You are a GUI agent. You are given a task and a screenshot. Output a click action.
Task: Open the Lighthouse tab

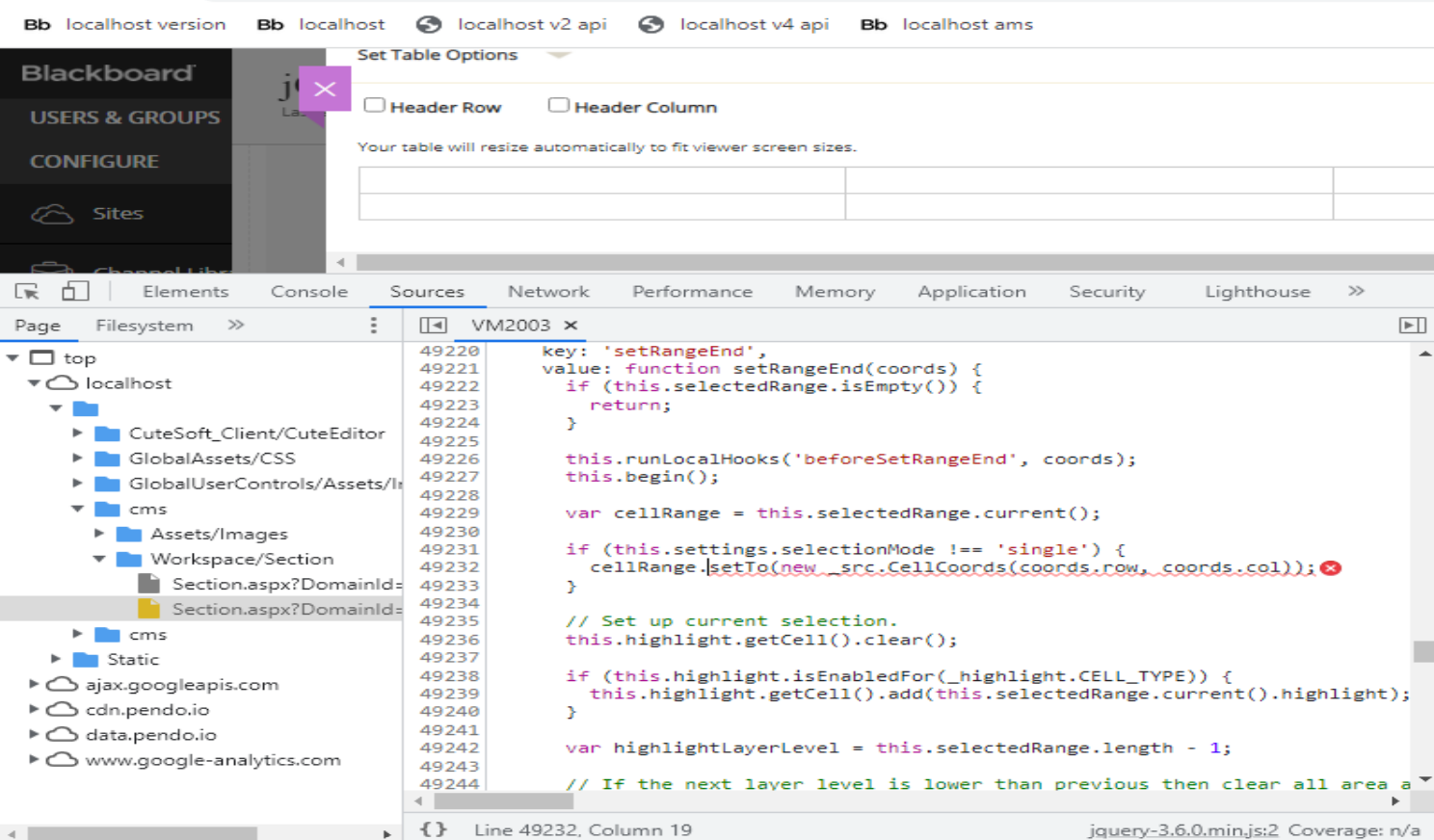coord(1258,291)
